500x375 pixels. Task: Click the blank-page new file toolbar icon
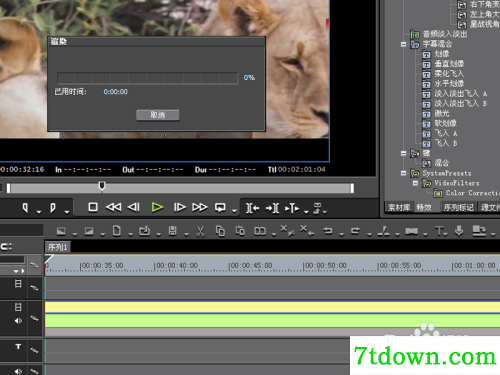tap(117, 231)
